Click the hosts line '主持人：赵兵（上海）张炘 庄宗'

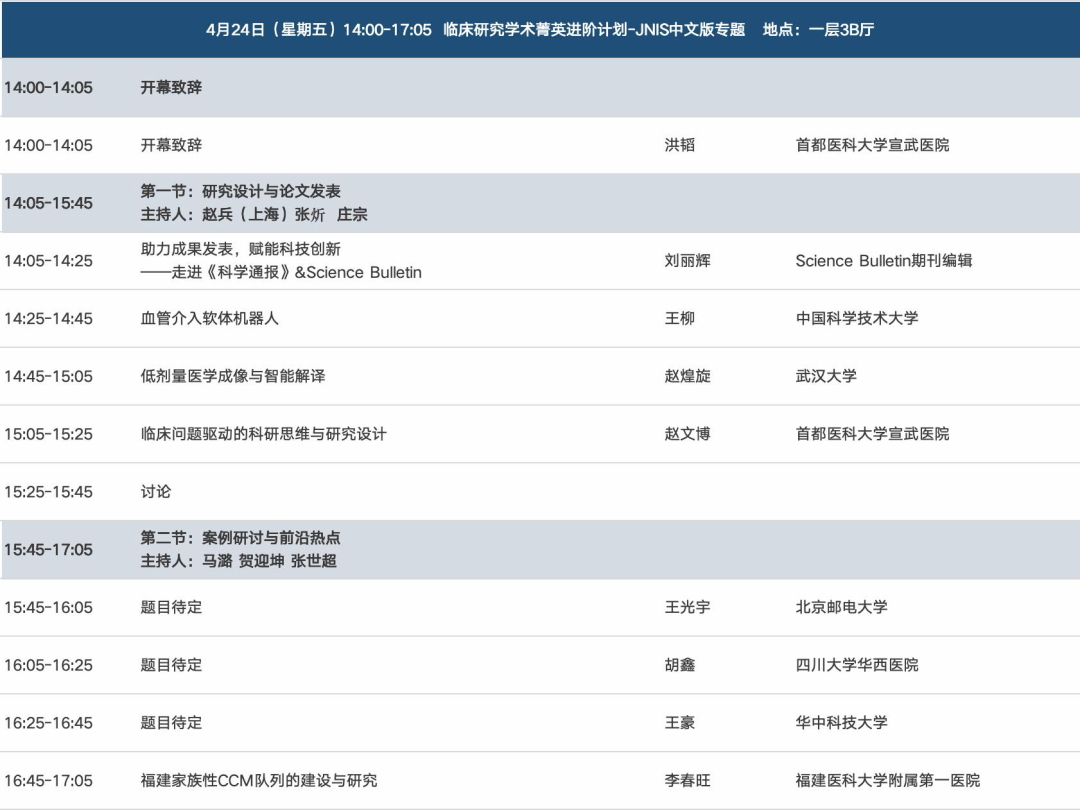(x=253, y=215)
